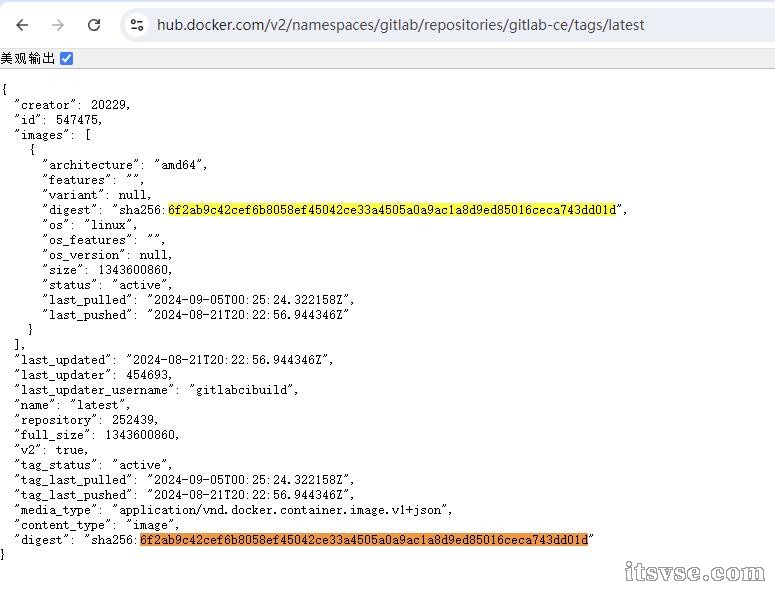Viewport: 775px width, 601px height.
Task: Click the browser forward arrow
Action: click(x=58, y=25)
